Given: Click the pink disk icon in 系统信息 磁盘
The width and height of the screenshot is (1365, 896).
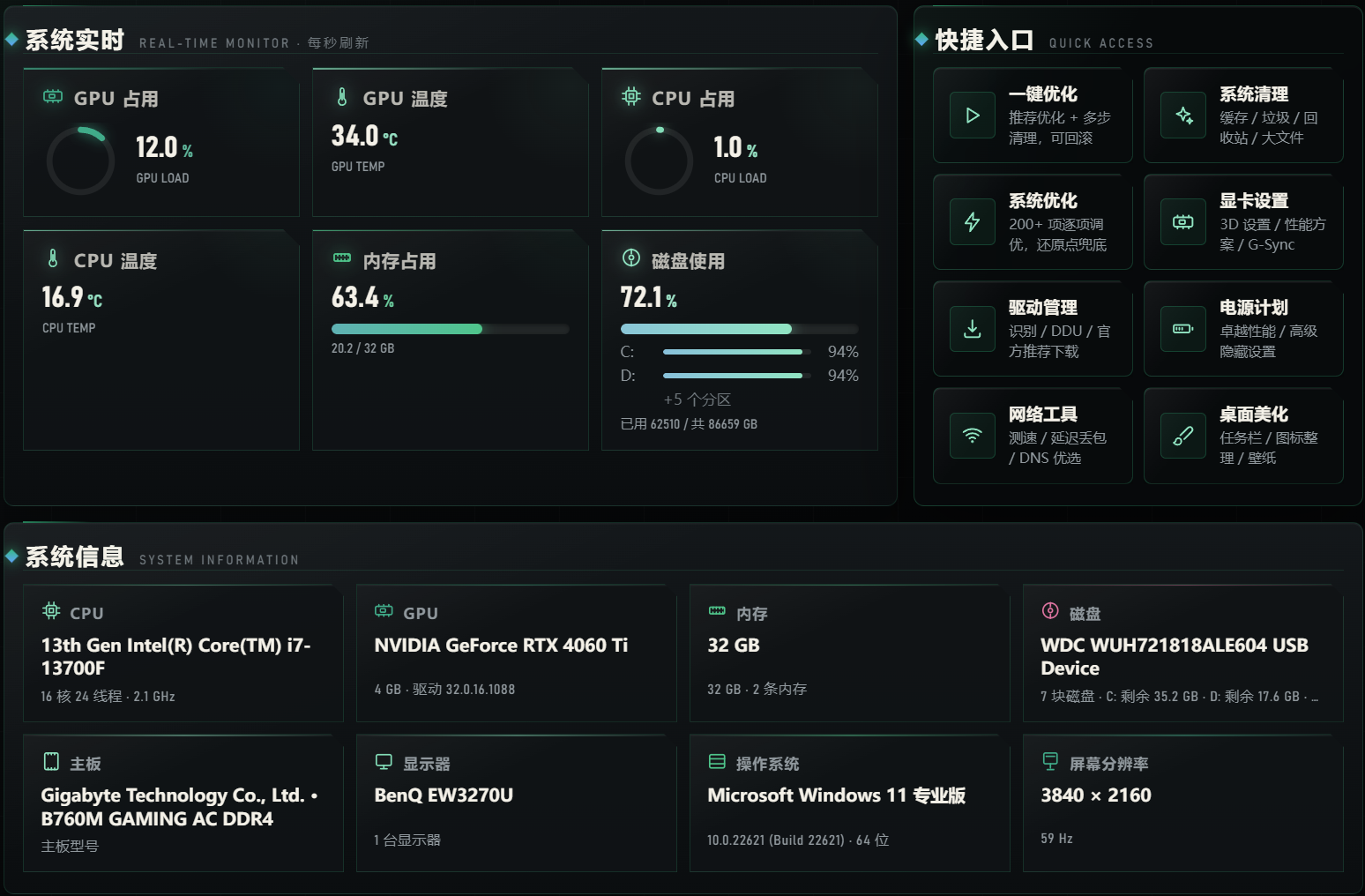Looking at the screenshot, I should point(1050,610).
